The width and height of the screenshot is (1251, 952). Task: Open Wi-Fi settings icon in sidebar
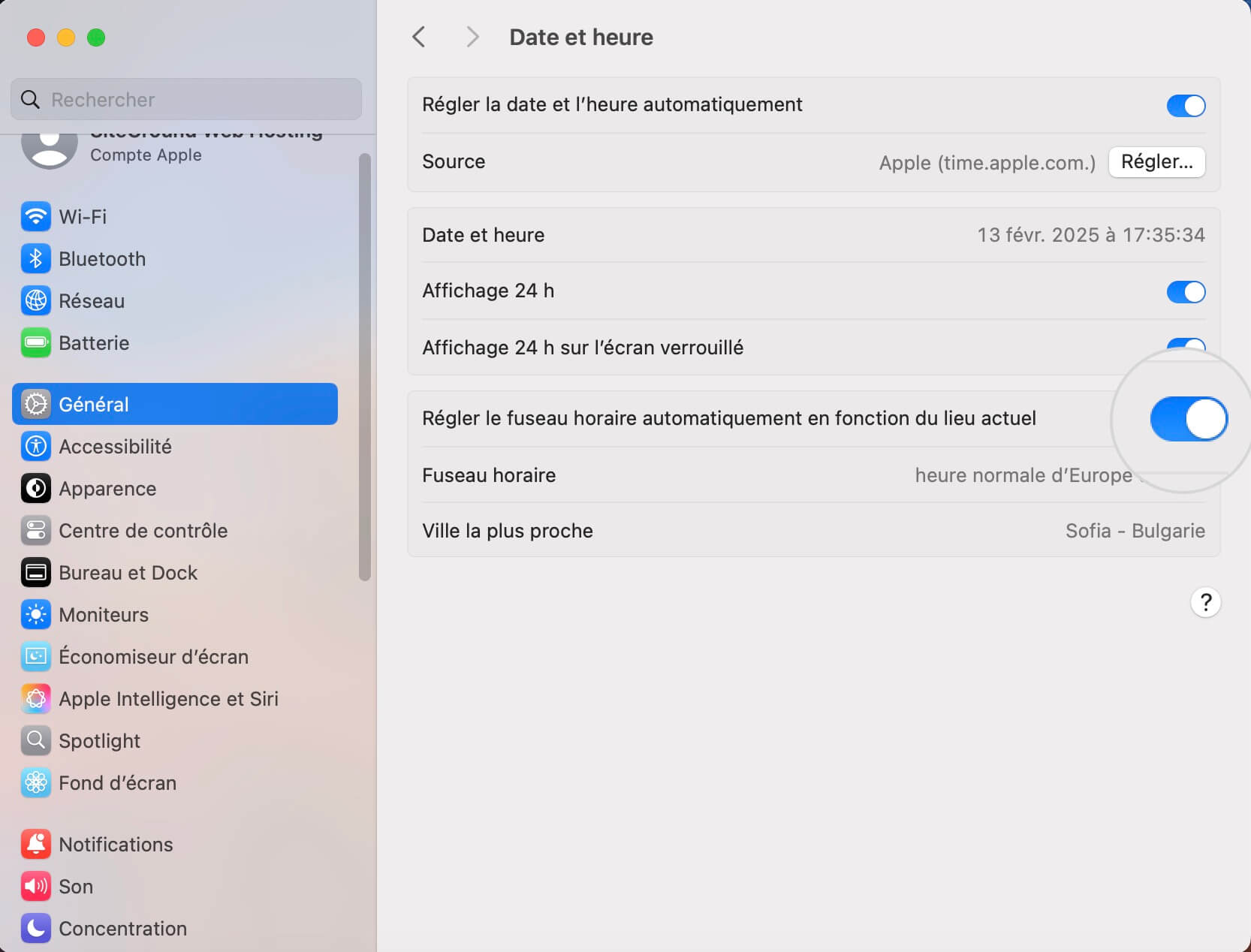pos(36,217)
